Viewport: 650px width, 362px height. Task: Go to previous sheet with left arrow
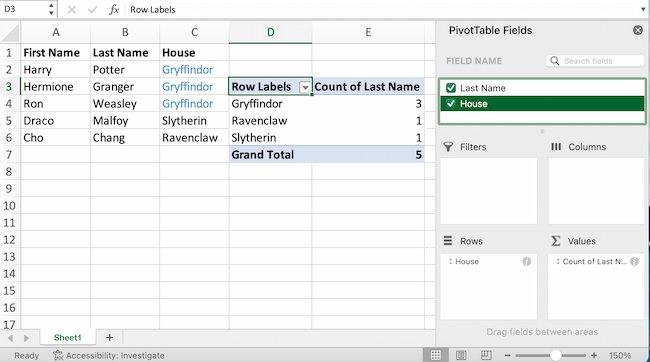click(11, 338)
